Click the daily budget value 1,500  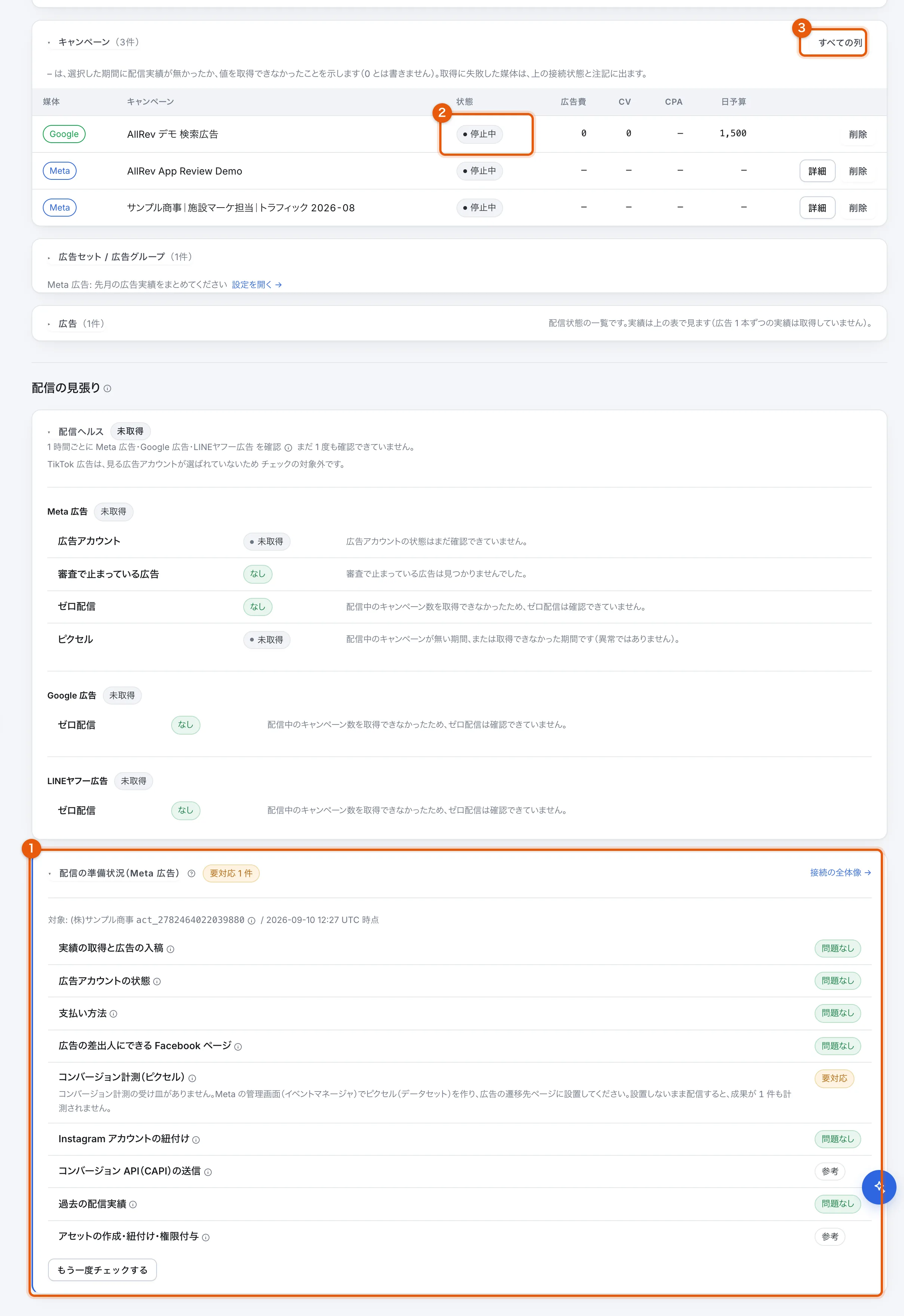(x=733, y=133)
